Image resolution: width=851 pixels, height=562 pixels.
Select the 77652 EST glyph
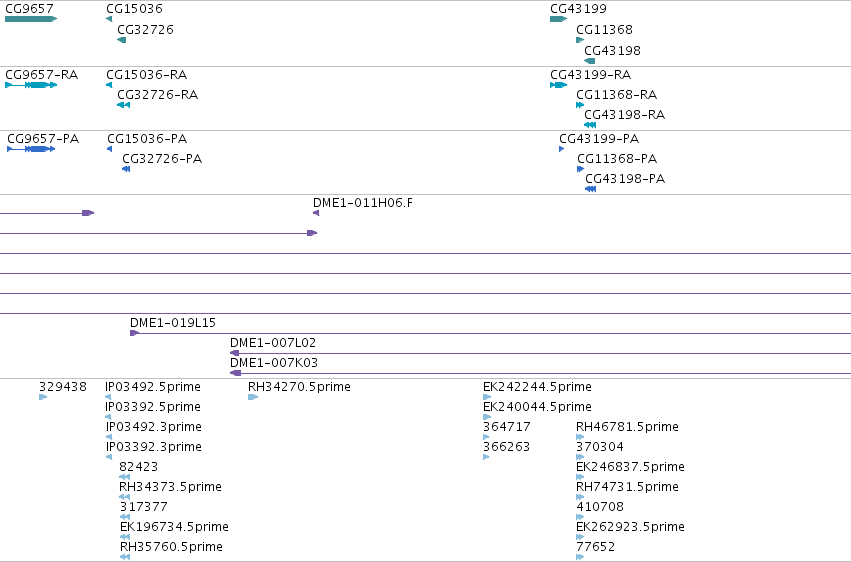click(580, 557)
